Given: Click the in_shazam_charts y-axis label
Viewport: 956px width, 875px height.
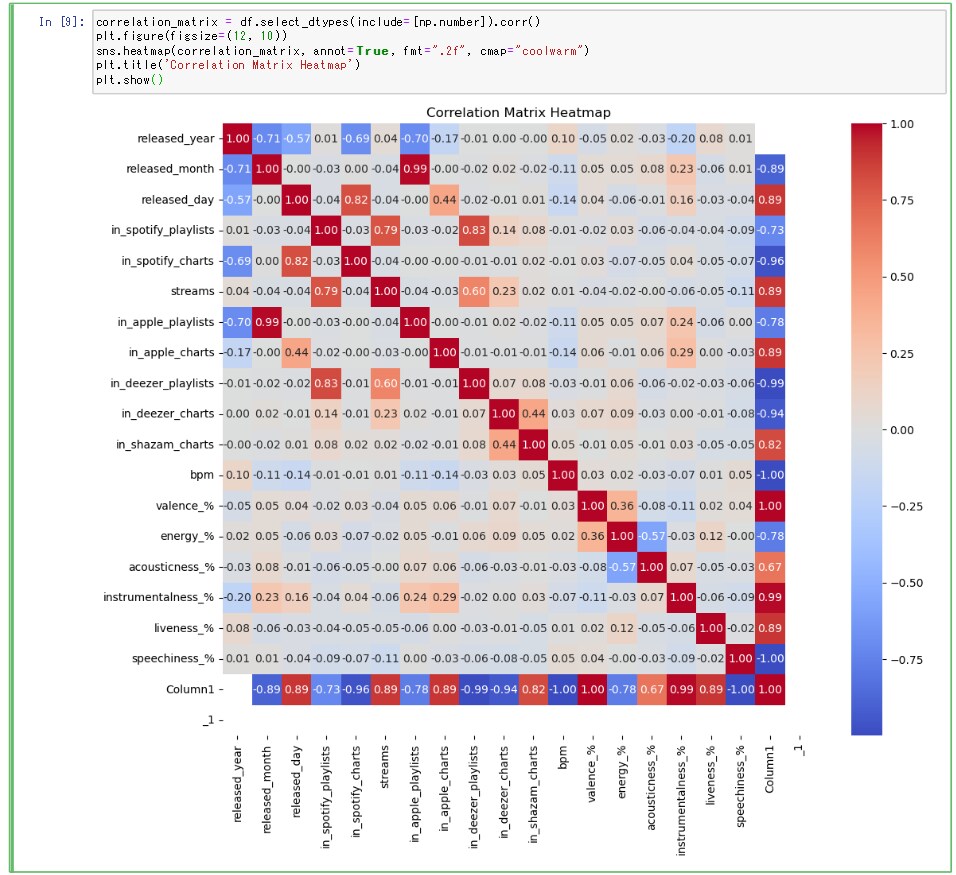Looking at the screenshot, I should [x=165, y=445].
